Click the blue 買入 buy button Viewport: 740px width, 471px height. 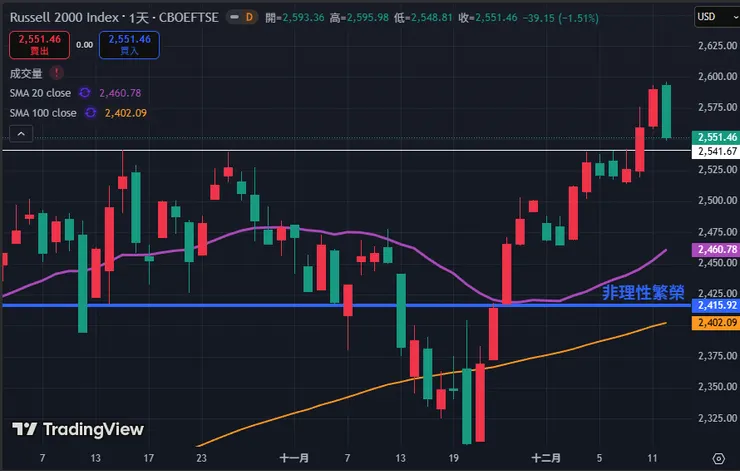tap(129, 45)
